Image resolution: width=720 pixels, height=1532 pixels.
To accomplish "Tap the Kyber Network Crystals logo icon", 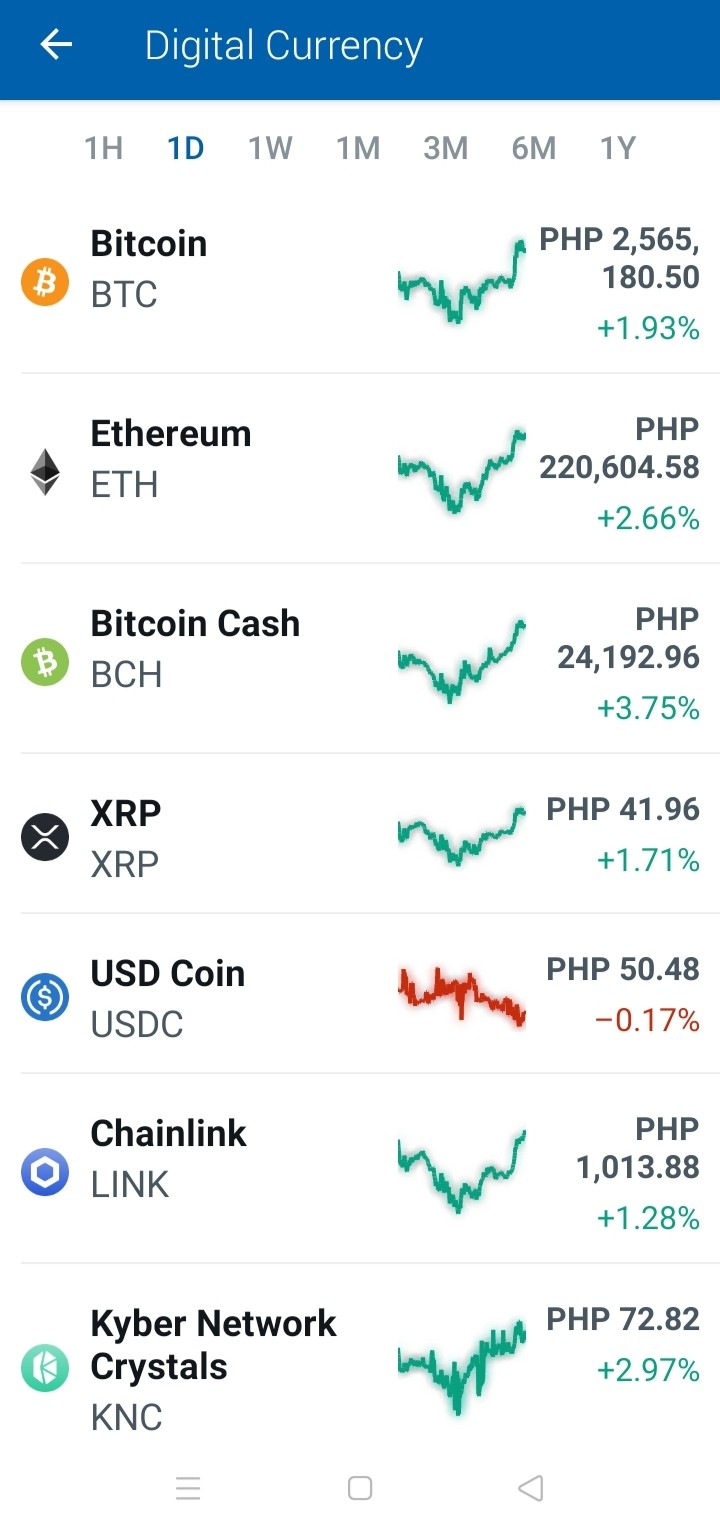I will (45, 1368).
